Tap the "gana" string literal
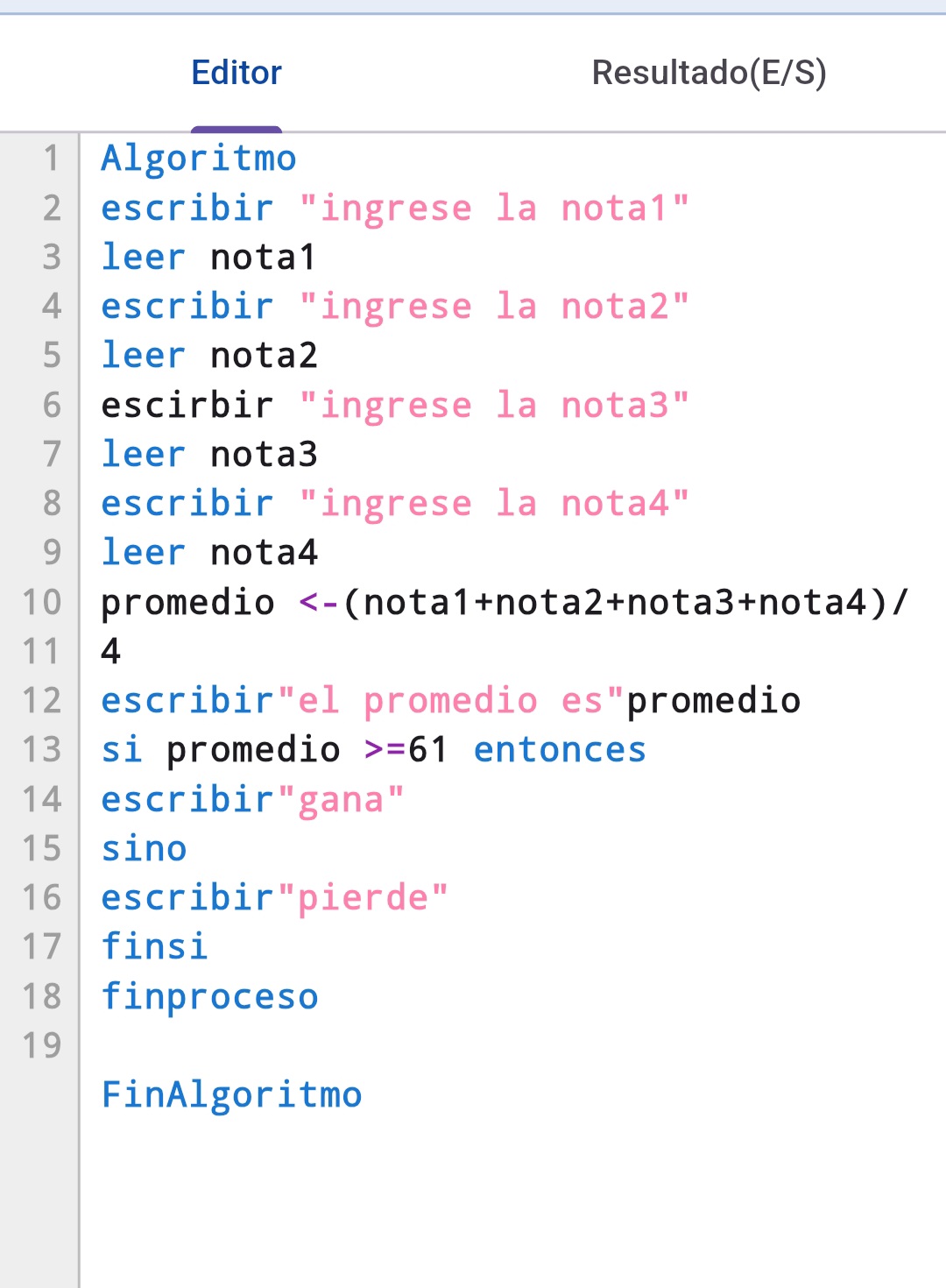Screen dimensions: 946x1288 pyautogui.click(x=341, y=800)
